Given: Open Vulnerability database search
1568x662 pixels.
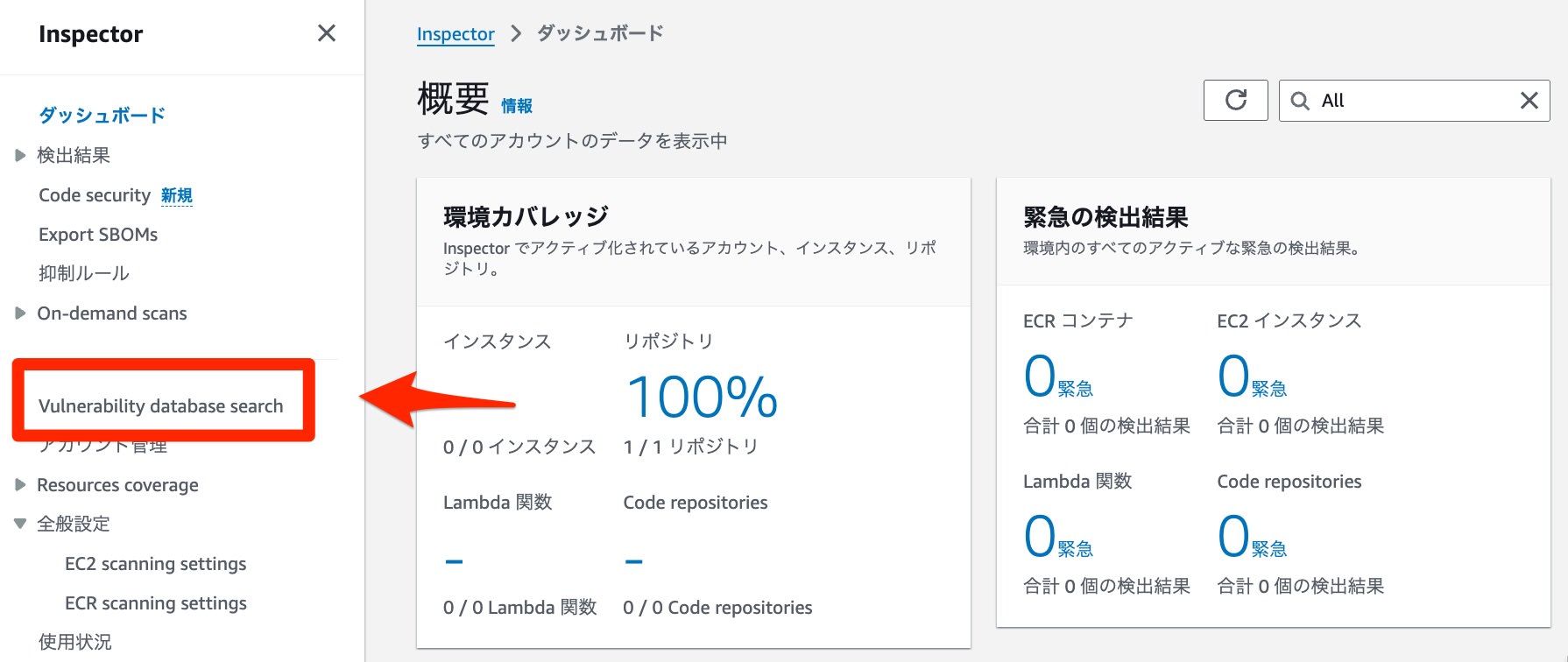Looking at the screenshot, I should click(161, 406).
